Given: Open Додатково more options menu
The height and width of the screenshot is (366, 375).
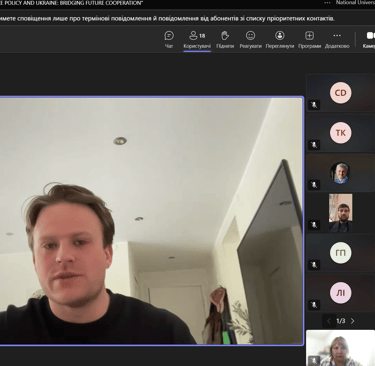Looking at the screenshot, I should 337,40.
